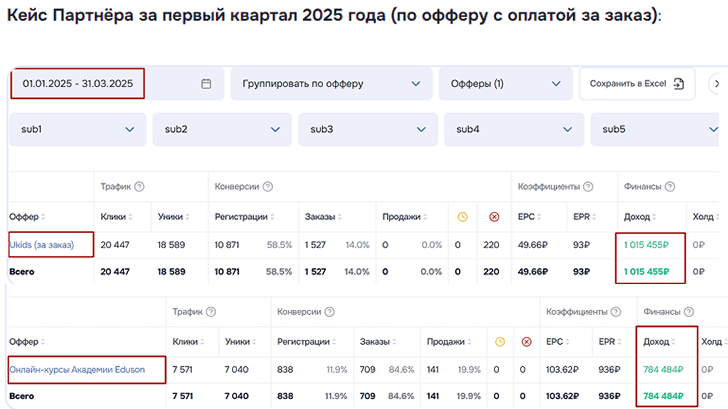Click the Конверсии help icon in Ukids table
728x409 pixels.
pos(267,187)
